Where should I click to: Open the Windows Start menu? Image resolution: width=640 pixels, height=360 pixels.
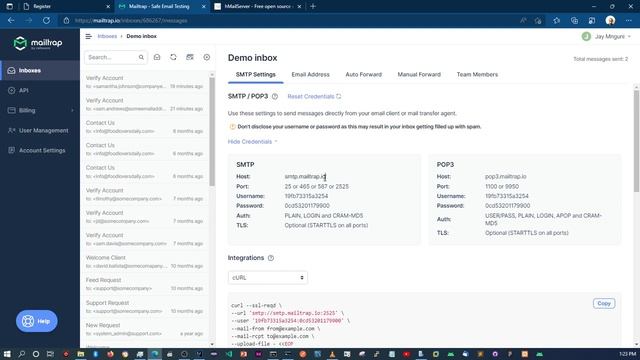click(x=7, y=354)
